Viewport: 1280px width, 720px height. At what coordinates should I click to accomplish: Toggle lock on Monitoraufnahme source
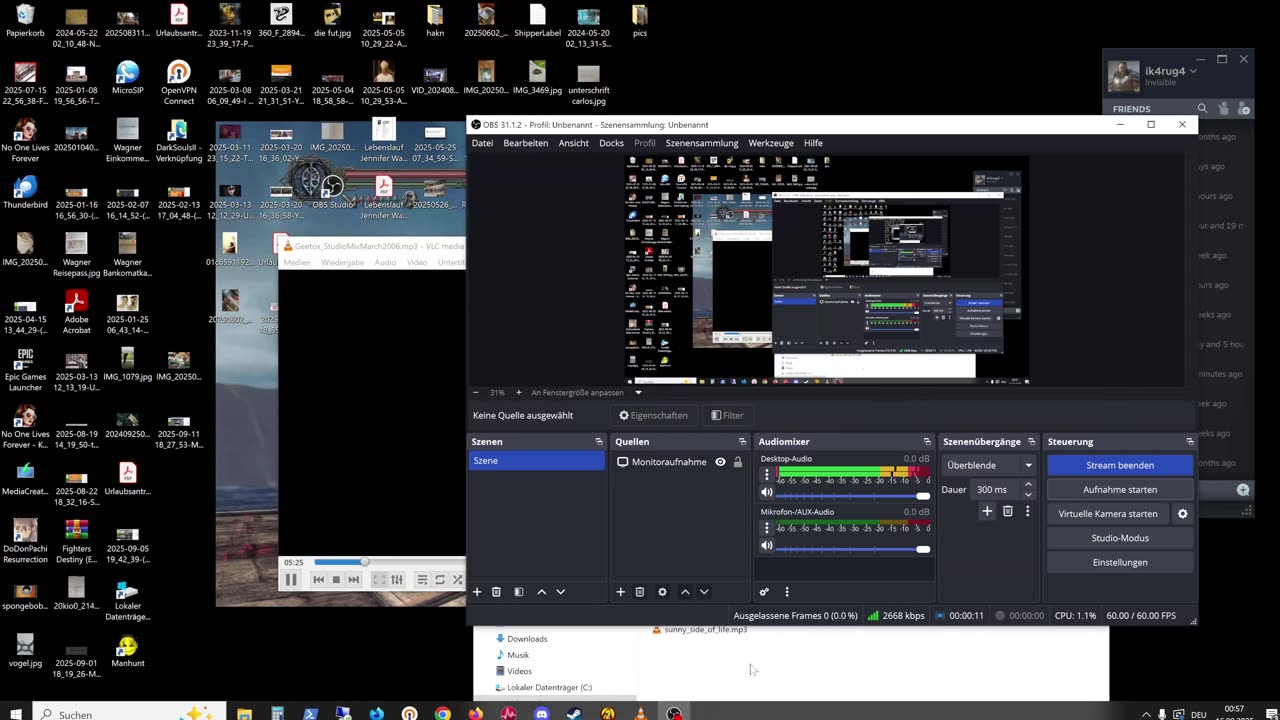[738, 462]
